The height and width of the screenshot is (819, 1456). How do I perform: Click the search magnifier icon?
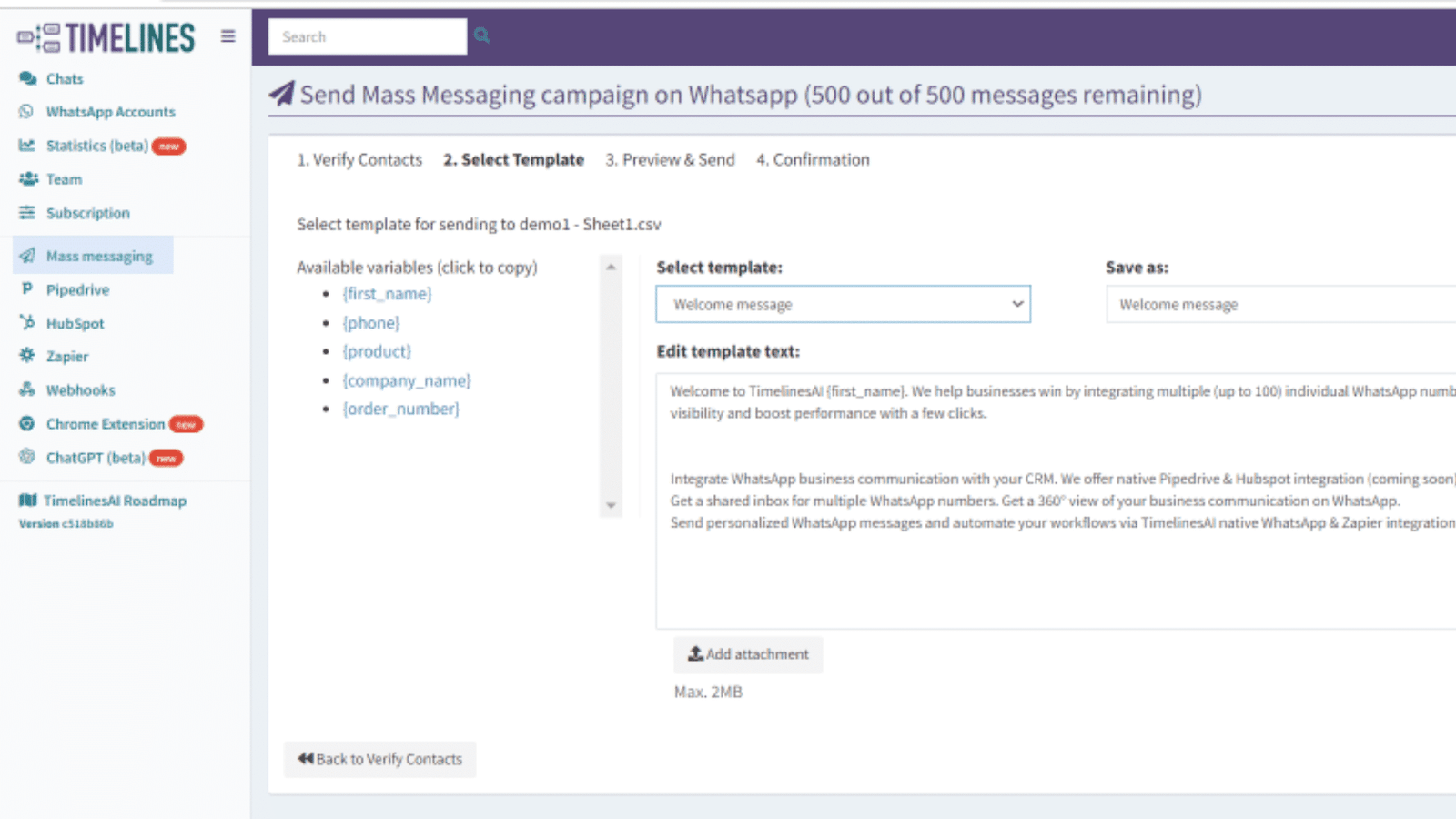point(482,36)
